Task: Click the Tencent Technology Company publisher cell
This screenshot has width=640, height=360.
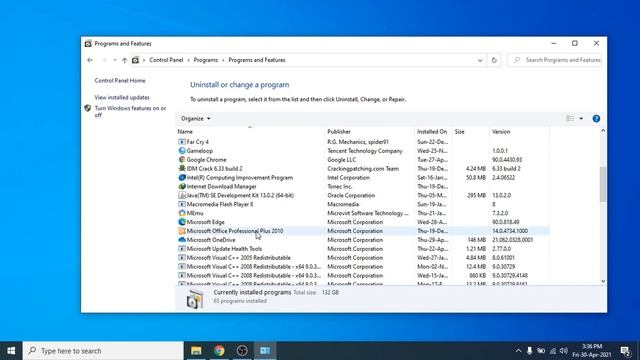Action: [365, 151]
